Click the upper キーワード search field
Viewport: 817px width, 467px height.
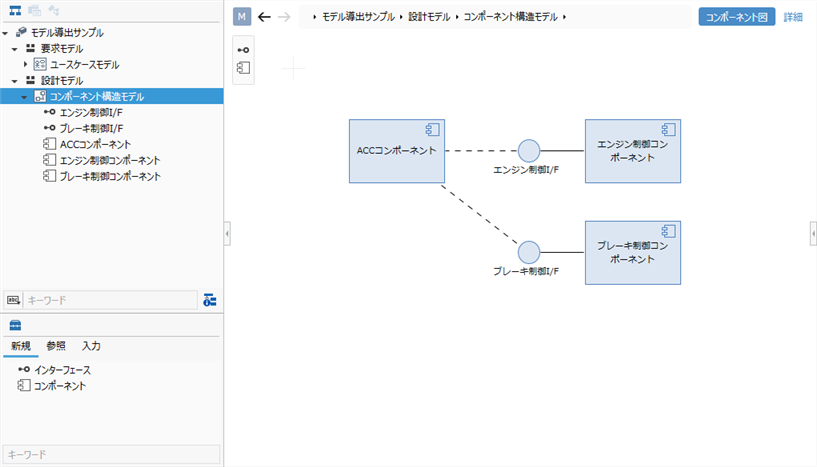(110, 300)
